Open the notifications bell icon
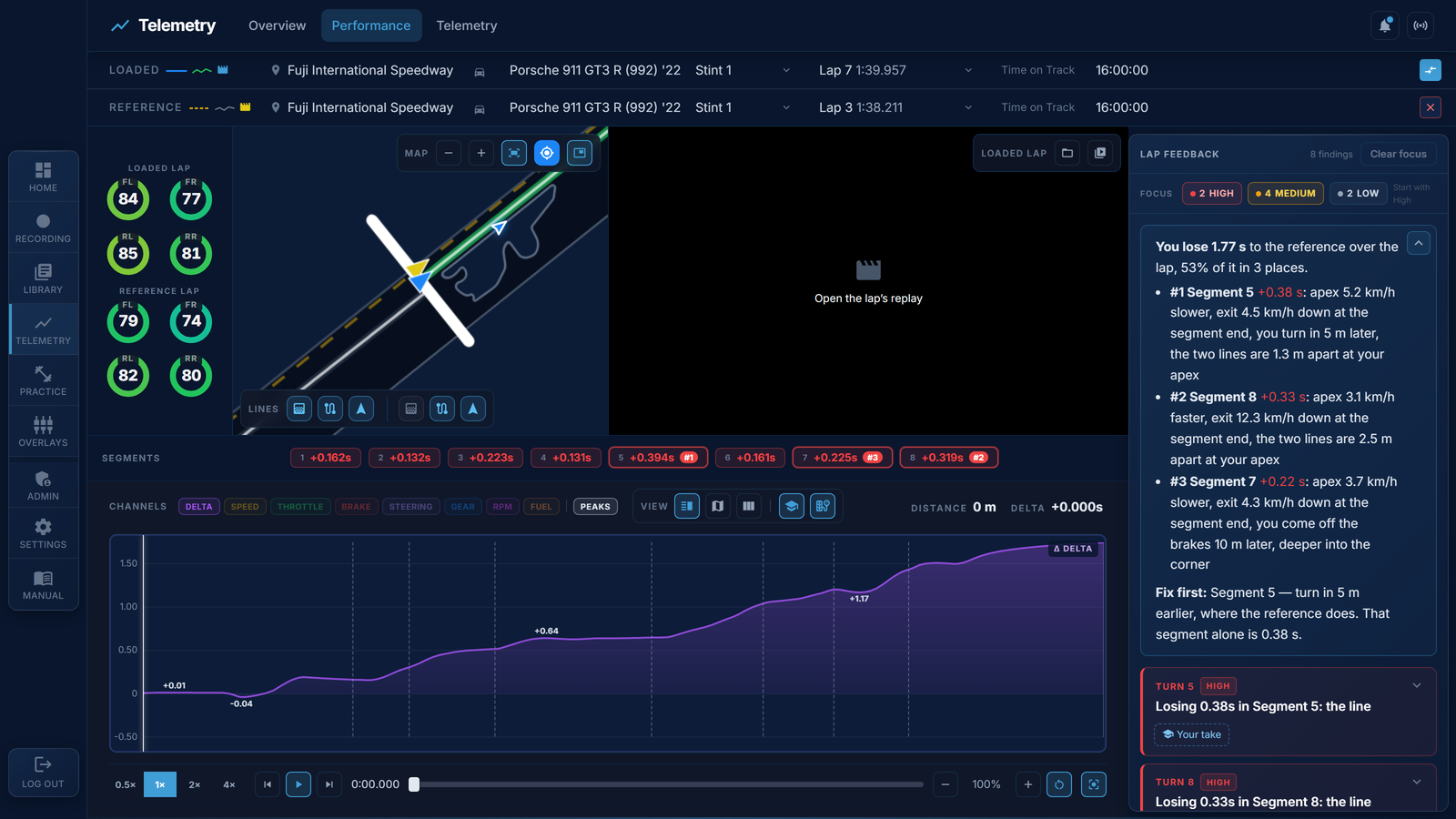Viewport: 1456px width, 819px height. click(x=1384, y=25)
